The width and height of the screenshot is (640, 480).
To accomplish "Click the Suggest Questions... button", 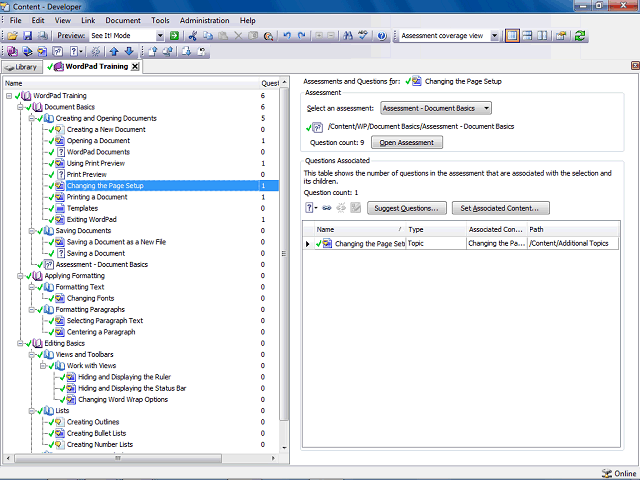I will coord(407,208).
